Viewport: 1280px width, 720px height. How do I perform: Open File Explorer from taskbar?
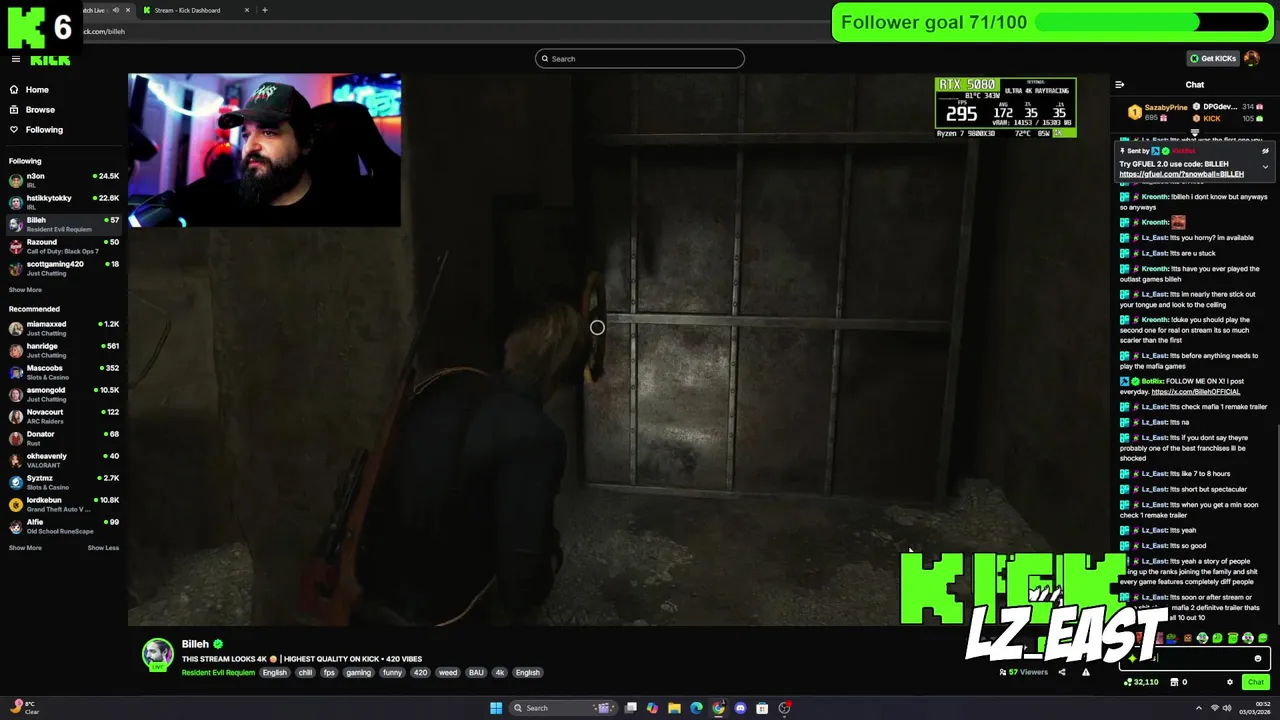tap(674, 708)
